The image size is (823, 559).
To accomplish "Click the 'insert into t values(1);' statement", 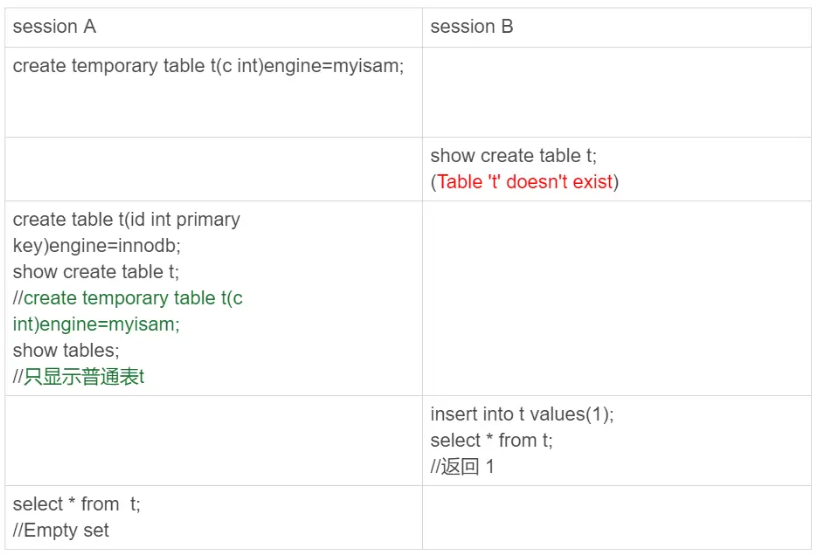I will 522,414.
